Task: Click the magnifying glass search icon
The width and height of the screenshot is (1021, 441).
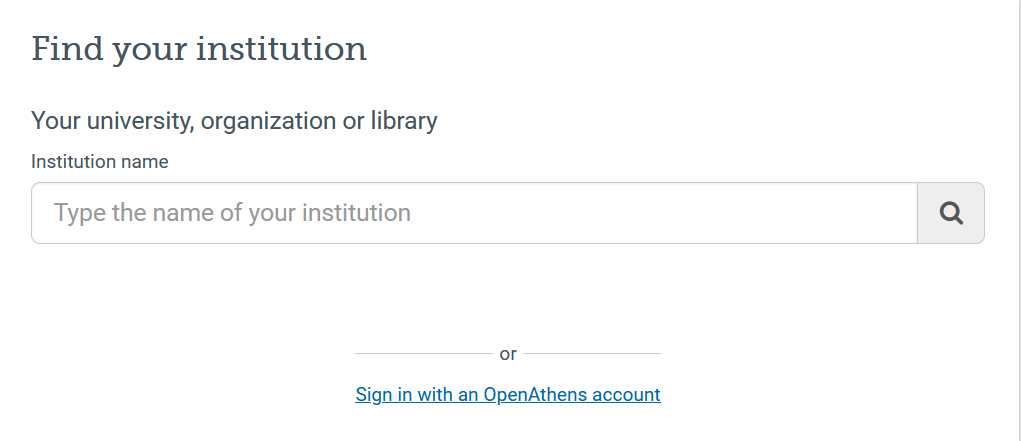Action: 951,213
